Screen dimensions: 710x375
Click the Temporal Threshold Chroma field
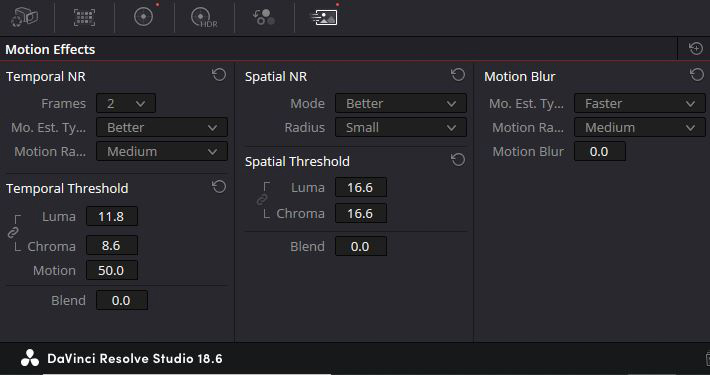[112, 246]
